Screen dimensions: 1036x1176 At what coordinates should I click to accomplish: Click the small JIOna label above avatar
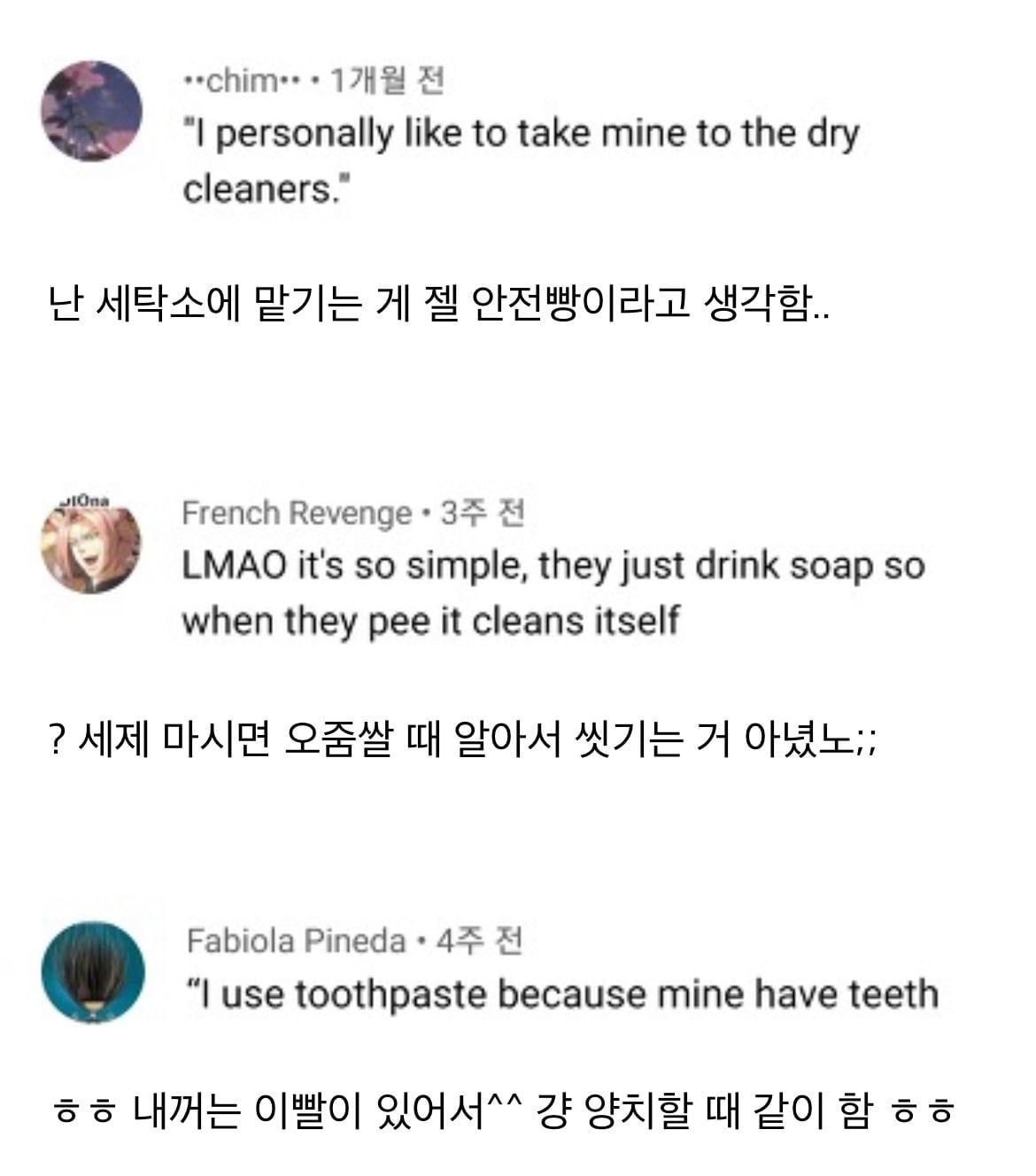pos(81,501)
